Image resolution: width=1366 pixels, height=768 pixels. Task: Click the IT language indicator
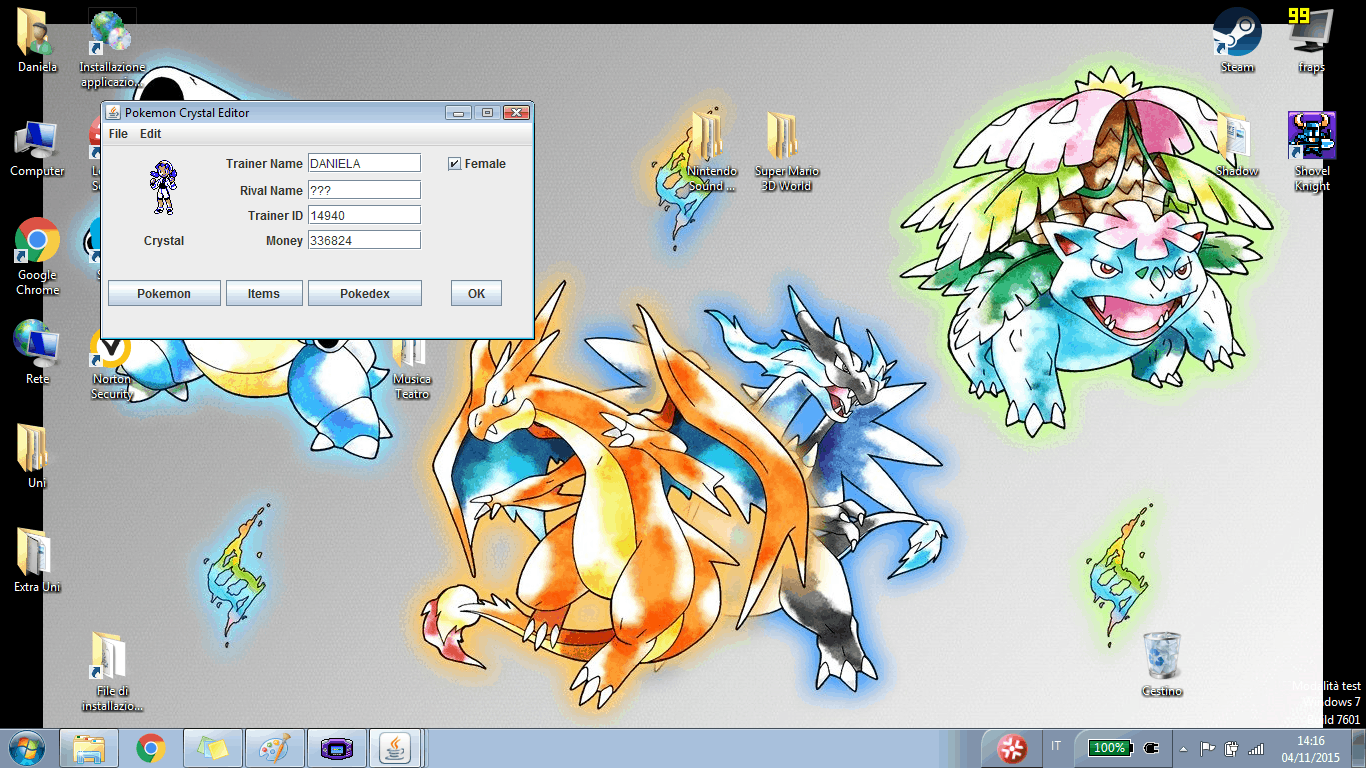(x=1057, y=746)
